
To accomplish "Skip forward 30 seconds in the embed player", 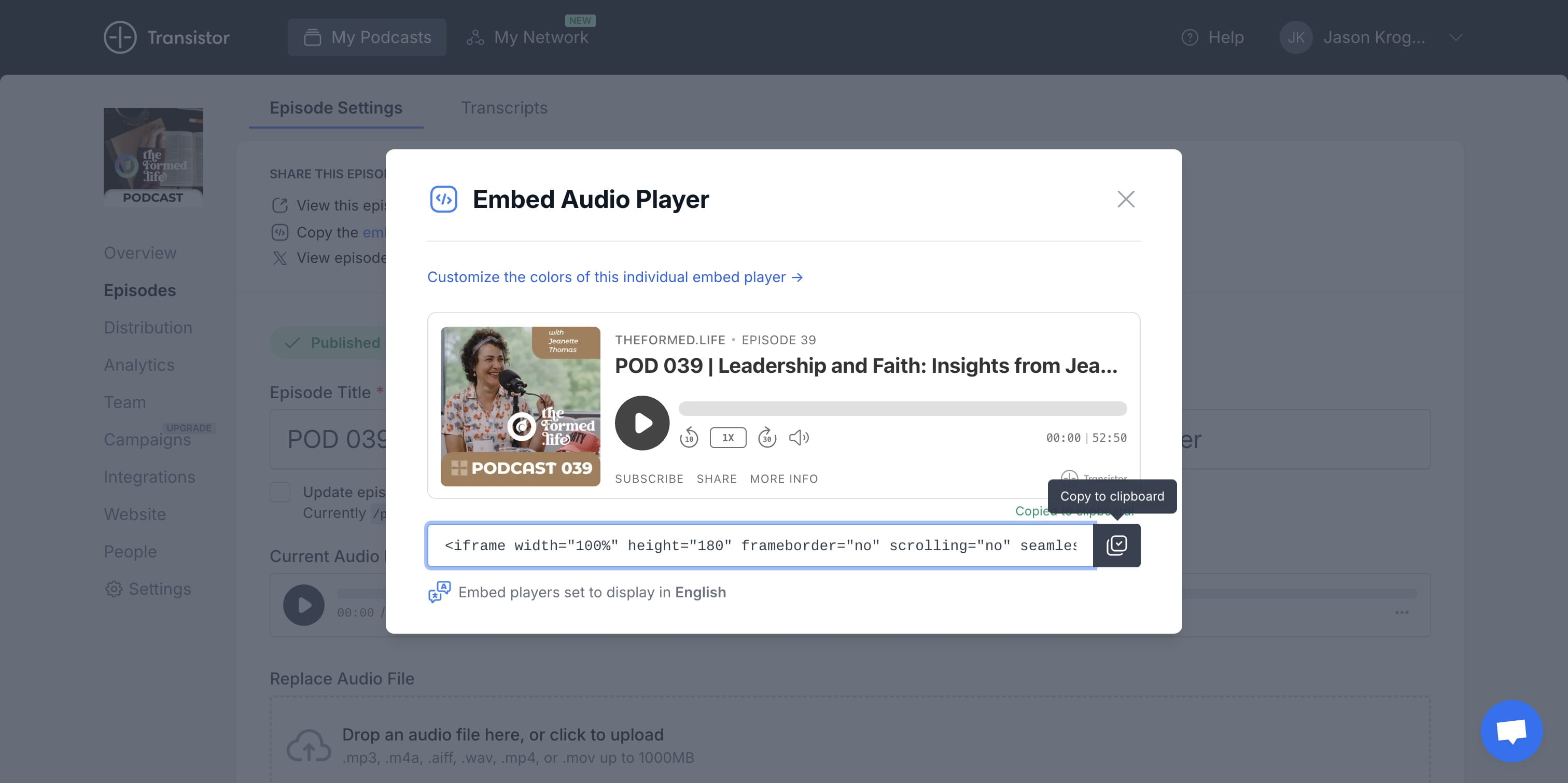I will (767, 438).
